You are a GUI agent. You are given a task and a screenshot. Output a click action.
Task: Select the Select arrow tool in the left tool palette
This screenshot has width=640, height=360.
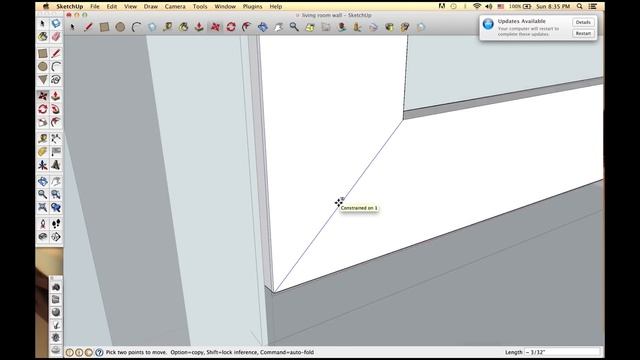[x=42, y=24]
